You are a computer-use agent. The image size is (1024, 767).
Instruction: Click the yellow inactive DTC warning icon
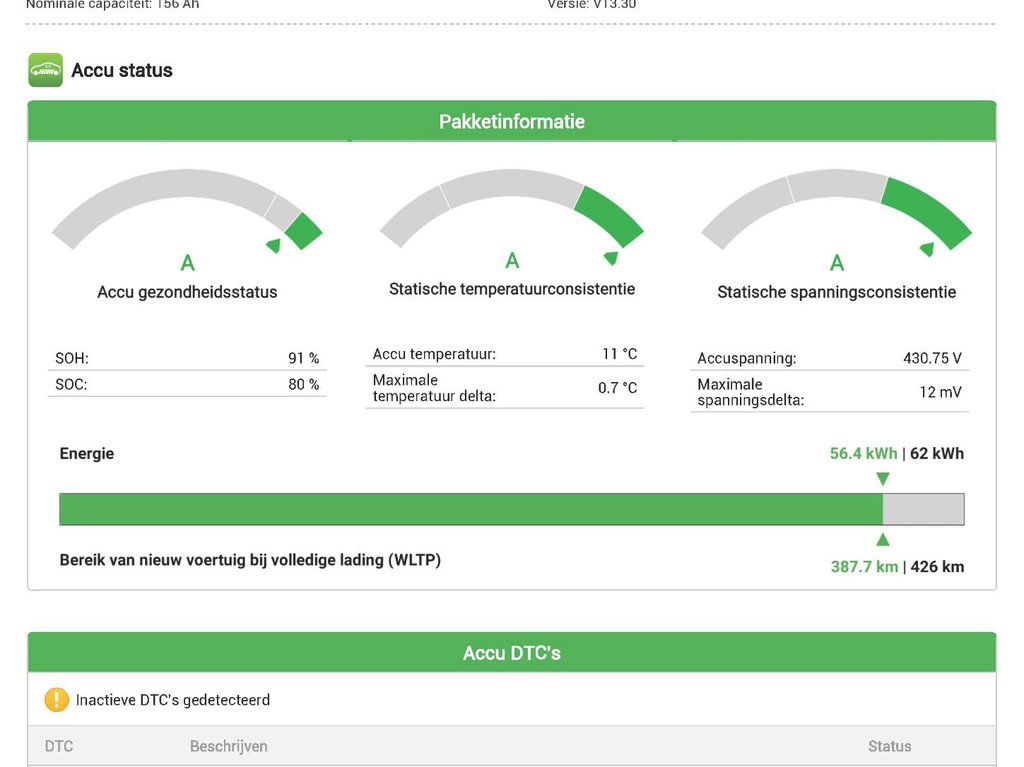[x=56, y=700]
